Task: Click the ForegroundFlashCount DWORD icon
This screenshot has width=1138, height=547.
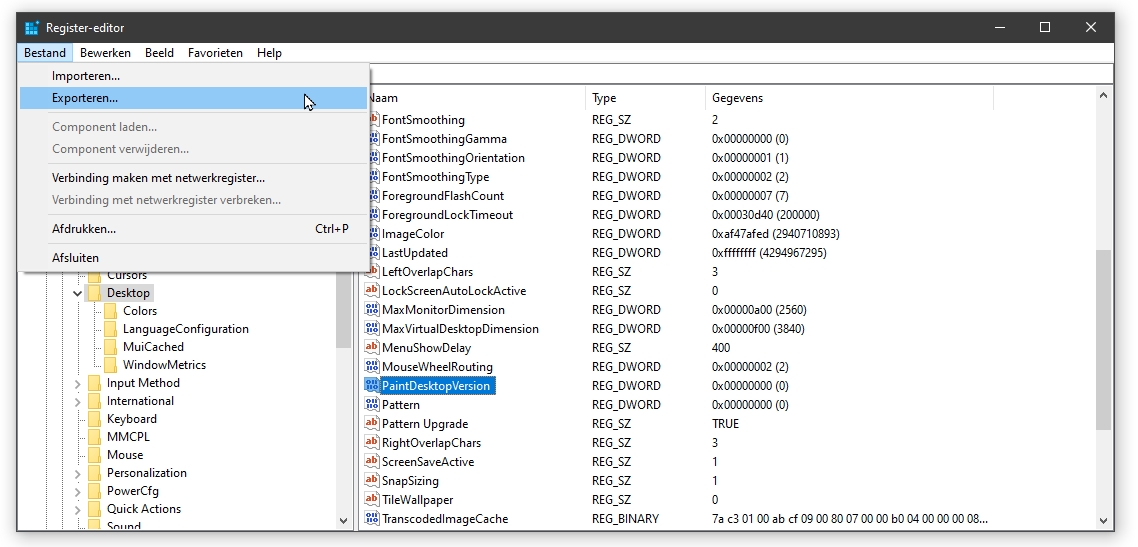Action: (x=372, y=196)
